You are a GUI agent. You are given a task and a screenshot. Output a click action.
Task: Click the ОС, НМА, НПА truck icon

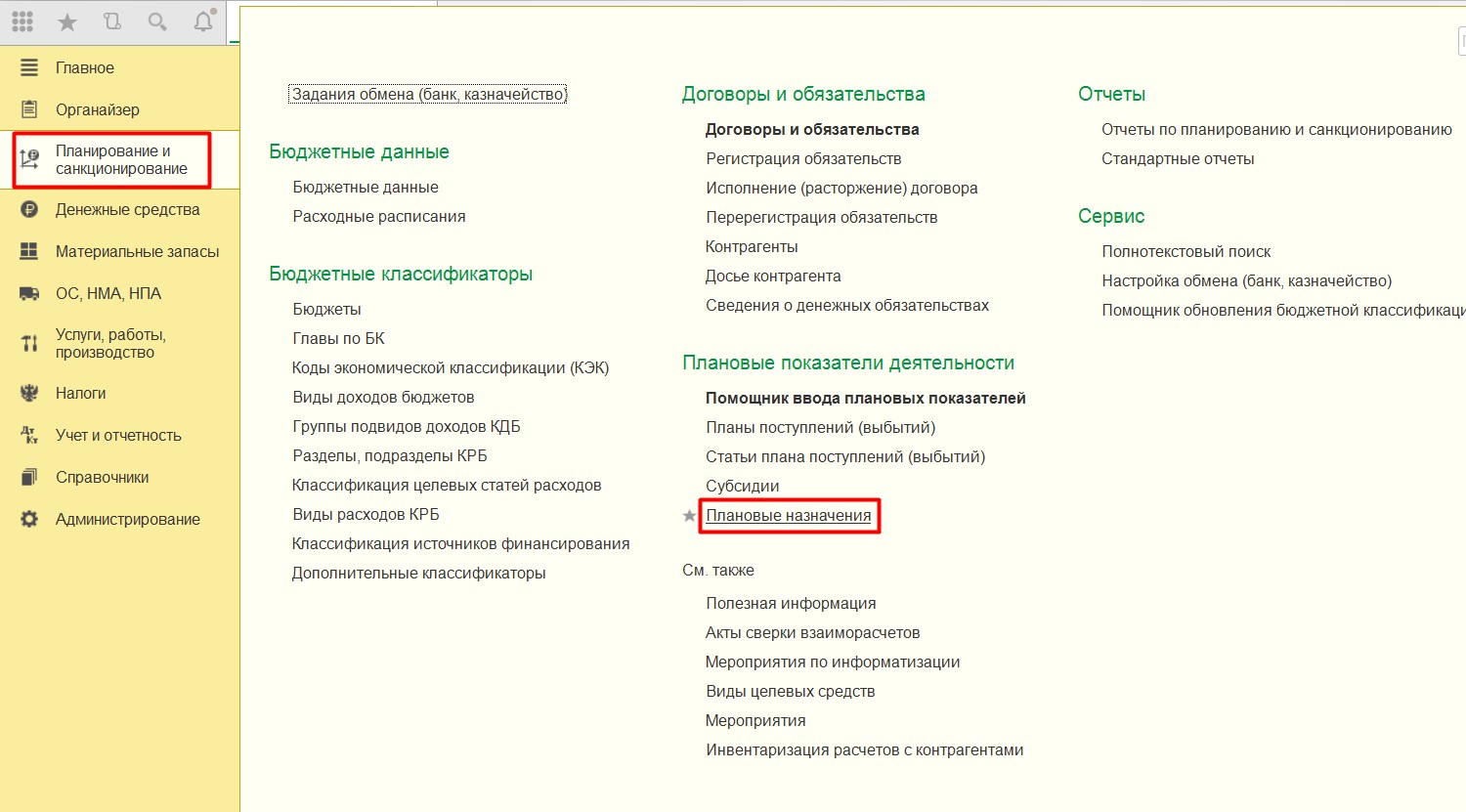(29, 293)
